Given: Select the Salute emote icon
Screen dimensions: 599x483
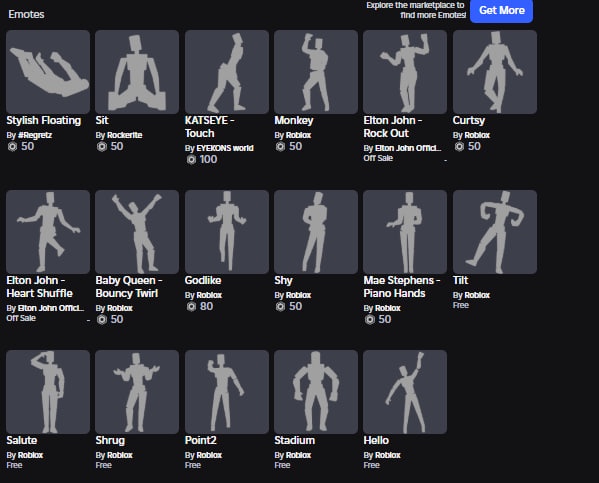Looking at the screenshot, I should pyautogui.click(x=48, y=392).
